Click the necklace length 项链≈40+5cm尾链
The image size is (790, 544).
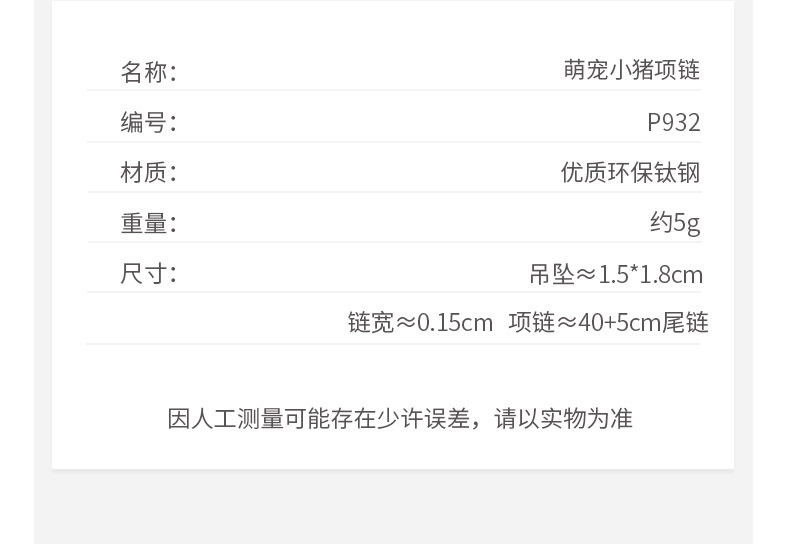pos(608,323)
